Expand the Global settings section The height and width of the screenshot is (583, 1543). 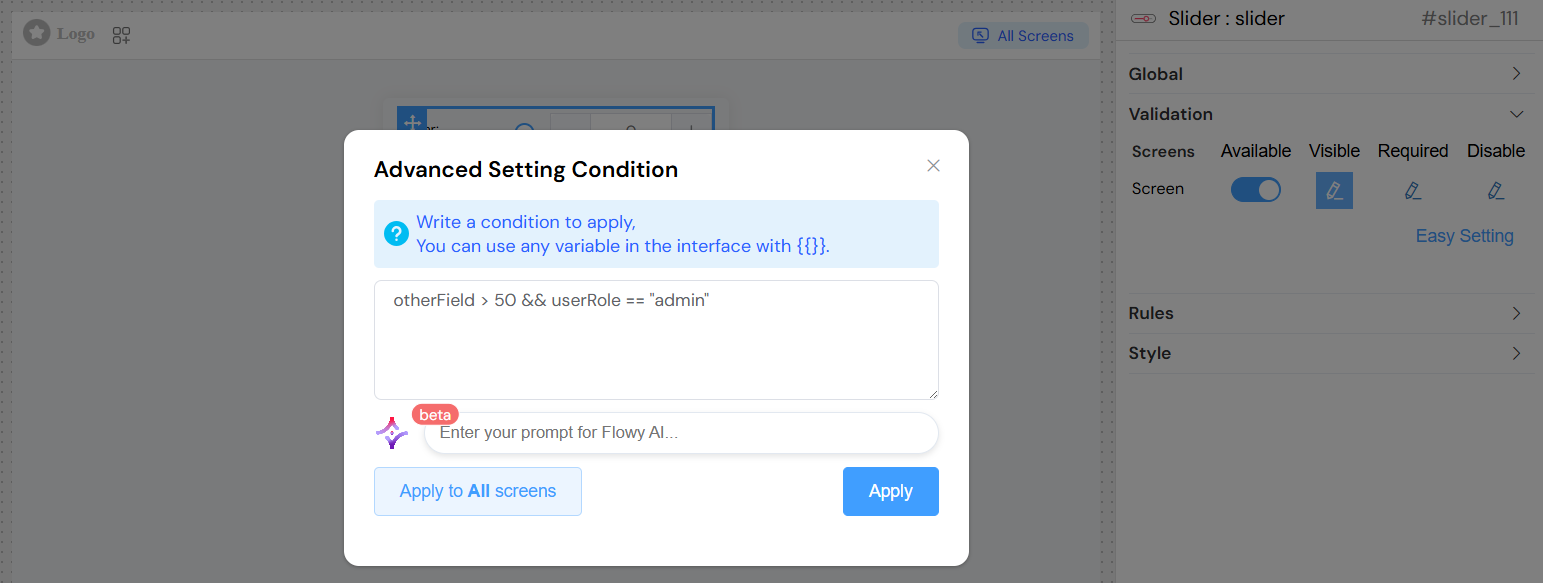(1516, 73)
